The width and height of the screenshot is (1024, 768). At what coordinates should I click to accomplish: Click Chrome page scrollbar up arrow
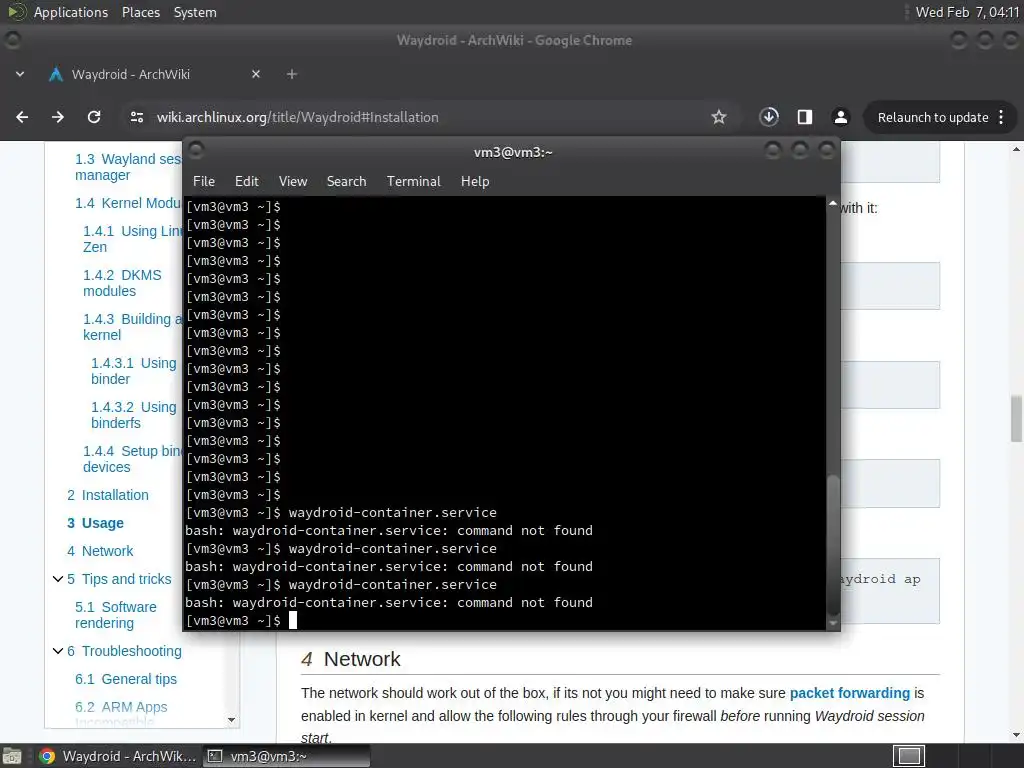1016,150
